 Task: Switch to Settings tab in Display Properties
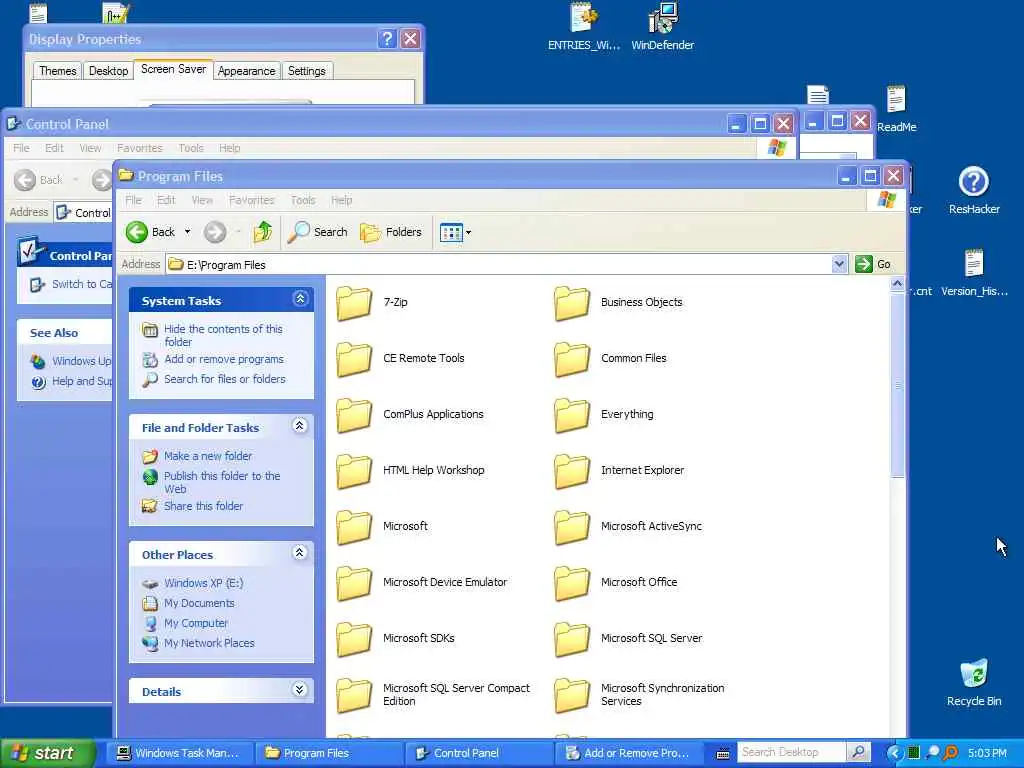click(306, 71)
